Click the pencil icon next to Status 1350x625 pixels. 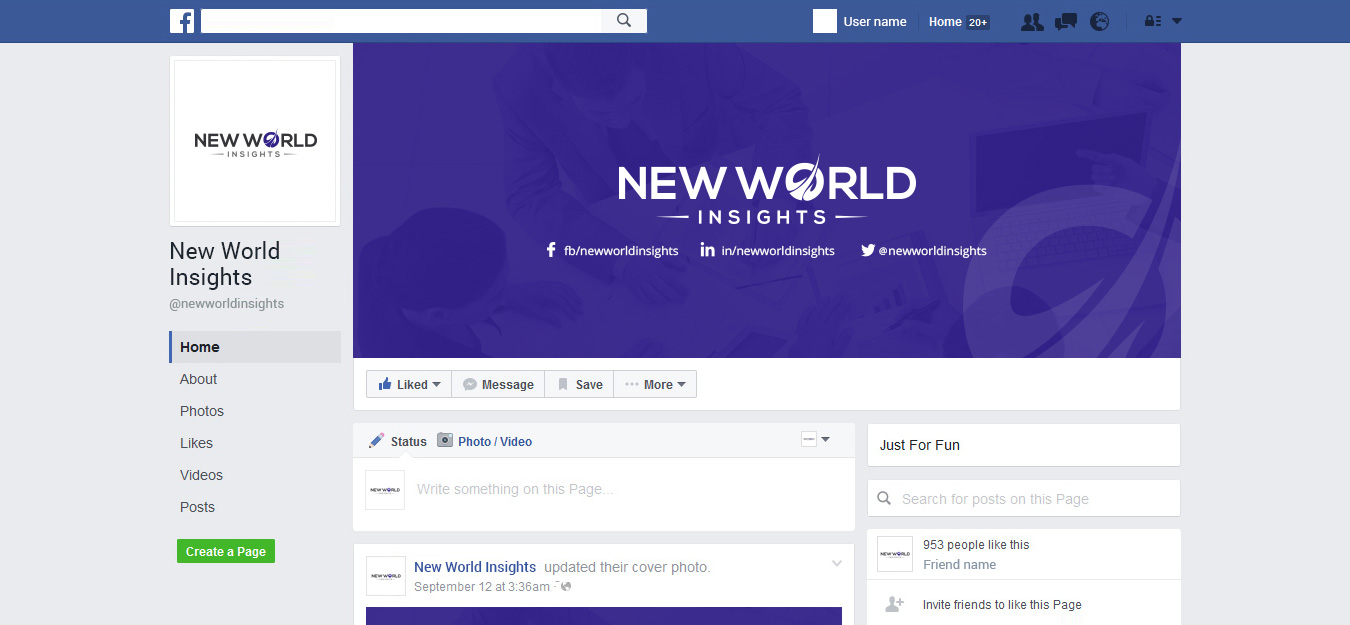click(x=376, y=440)
